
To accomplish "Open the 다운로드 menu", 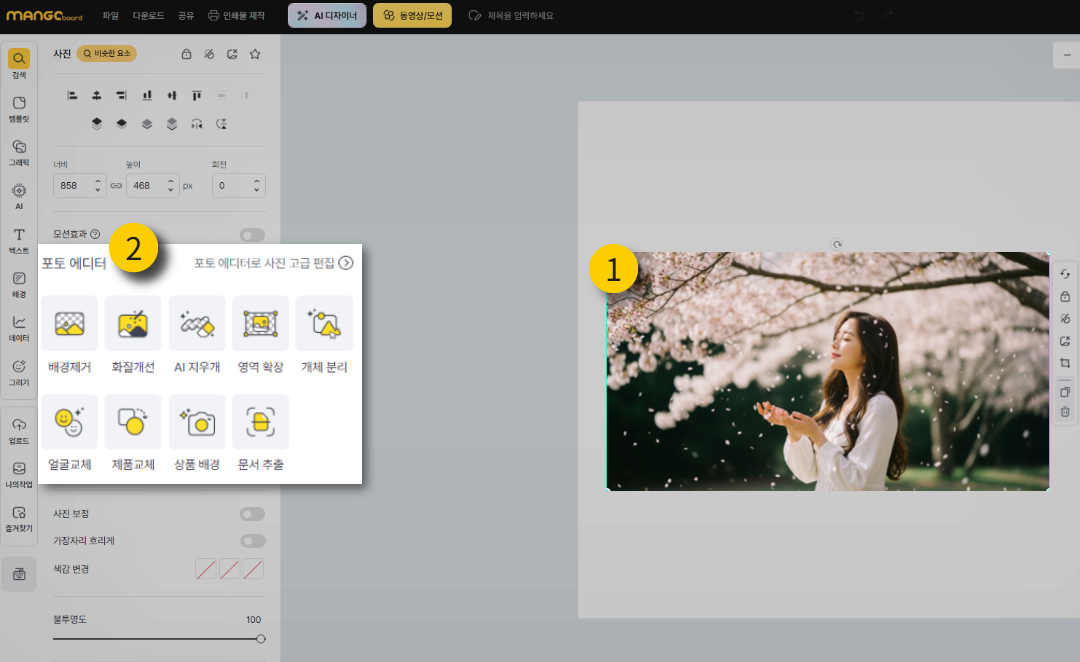I will pos(148,16).
